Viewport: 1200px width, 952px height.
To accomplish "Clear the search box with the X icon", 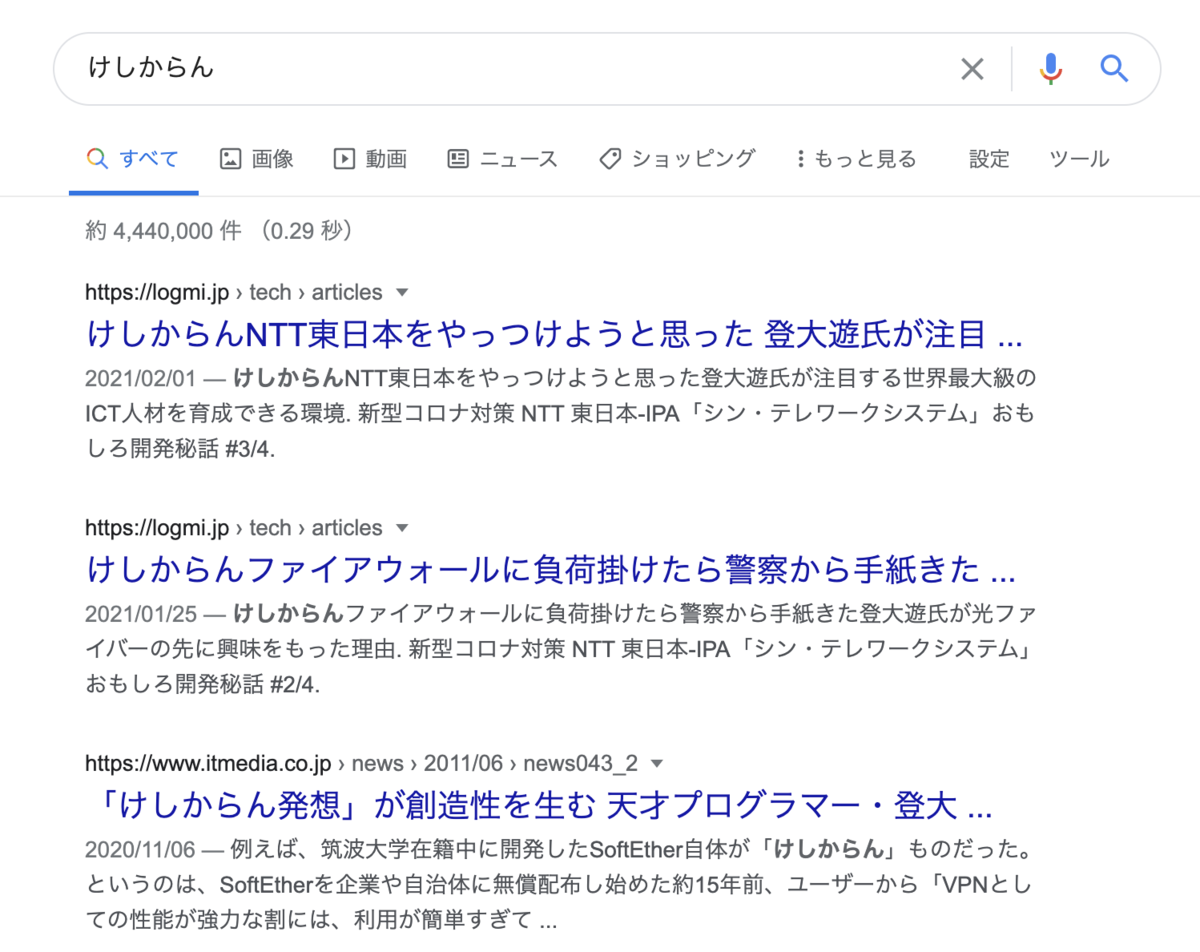I will click(x=972, y=69).
